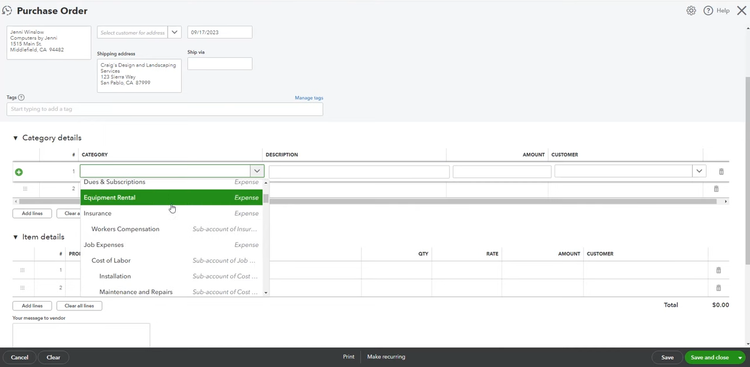Click Add lines under Category details
750x367 pixels.
(32, 213)
